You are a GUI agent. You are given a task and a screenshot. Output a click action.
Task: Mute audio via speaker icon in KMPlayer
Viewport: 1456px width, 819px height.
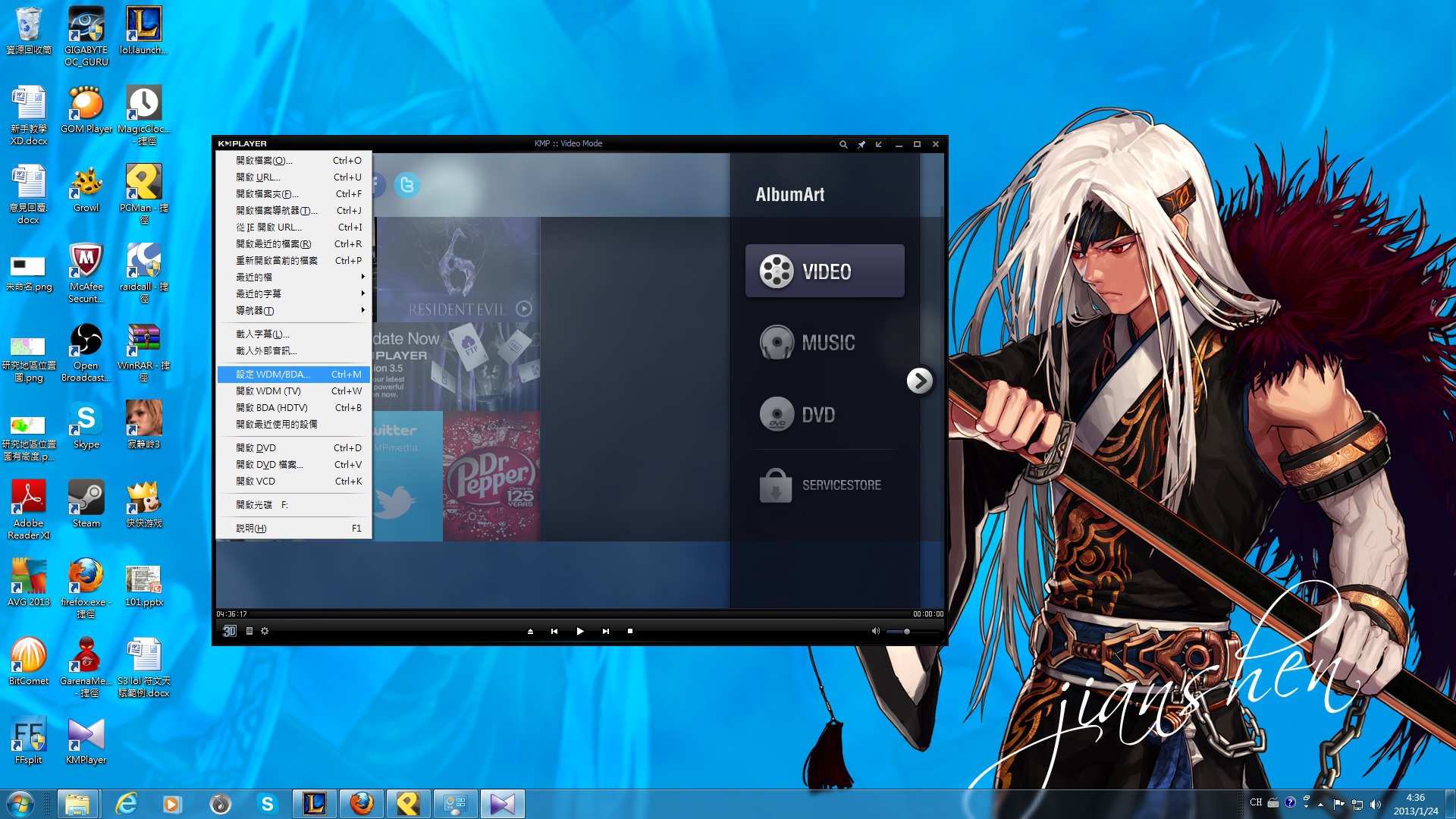876,631
